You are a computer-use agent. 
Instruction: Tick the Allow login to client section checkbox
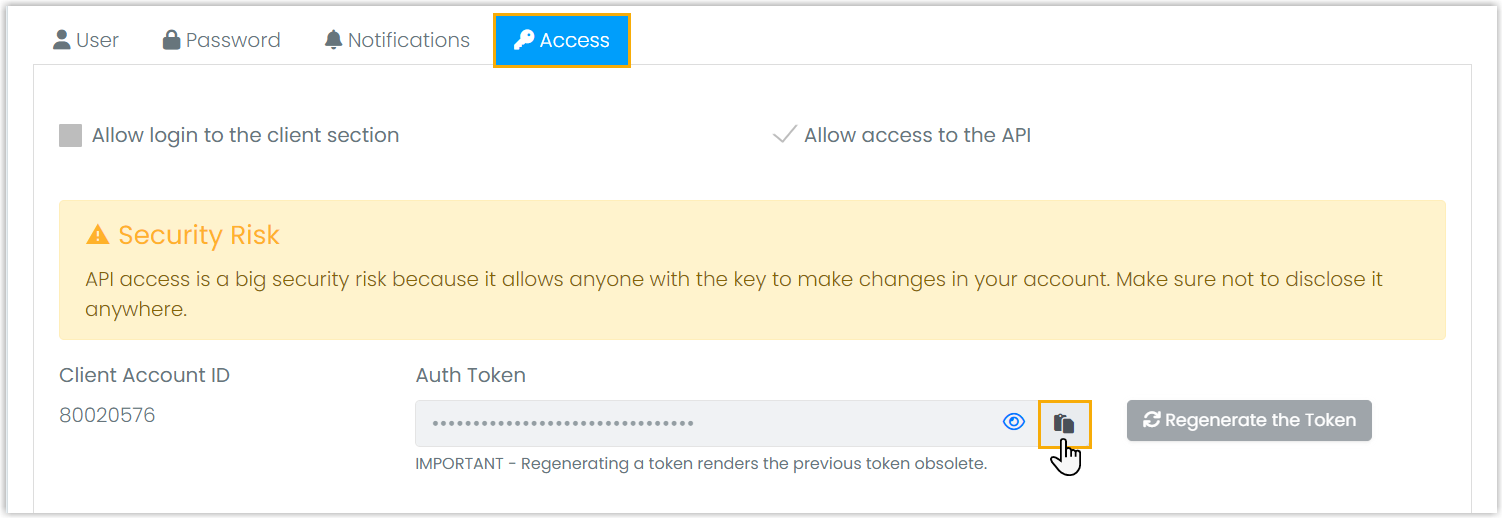click(70, 136)
